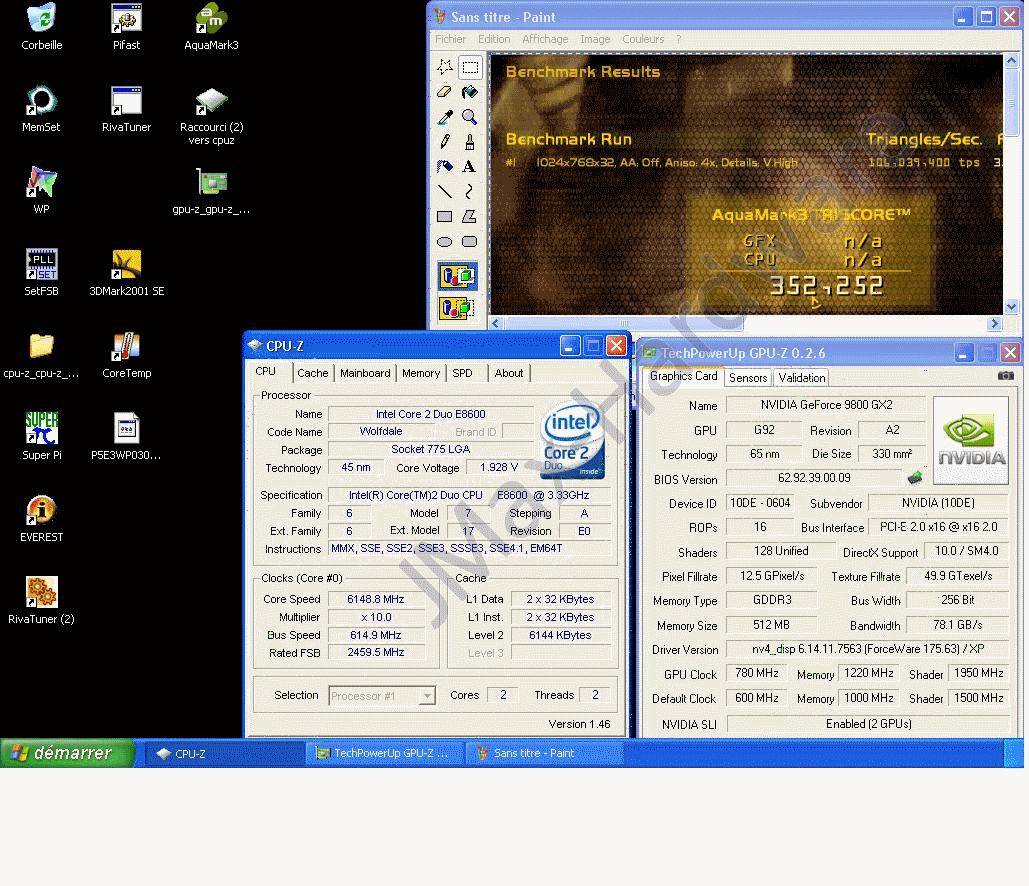Click the BIOS save chip icon in GPU-Z
Screen dimensions: 1029x886
click(x=915, y=478)
